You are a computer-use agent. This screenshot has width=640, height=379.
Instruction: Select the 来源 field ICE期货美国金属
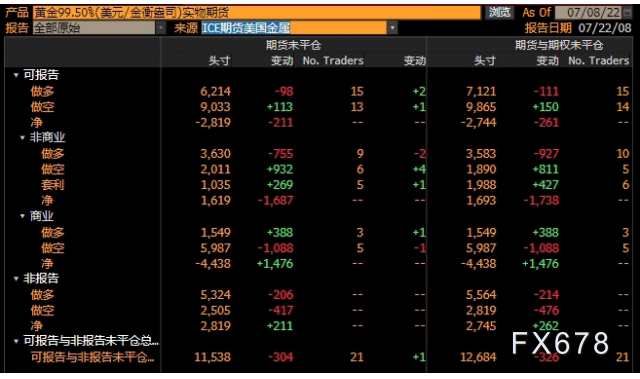294,28
